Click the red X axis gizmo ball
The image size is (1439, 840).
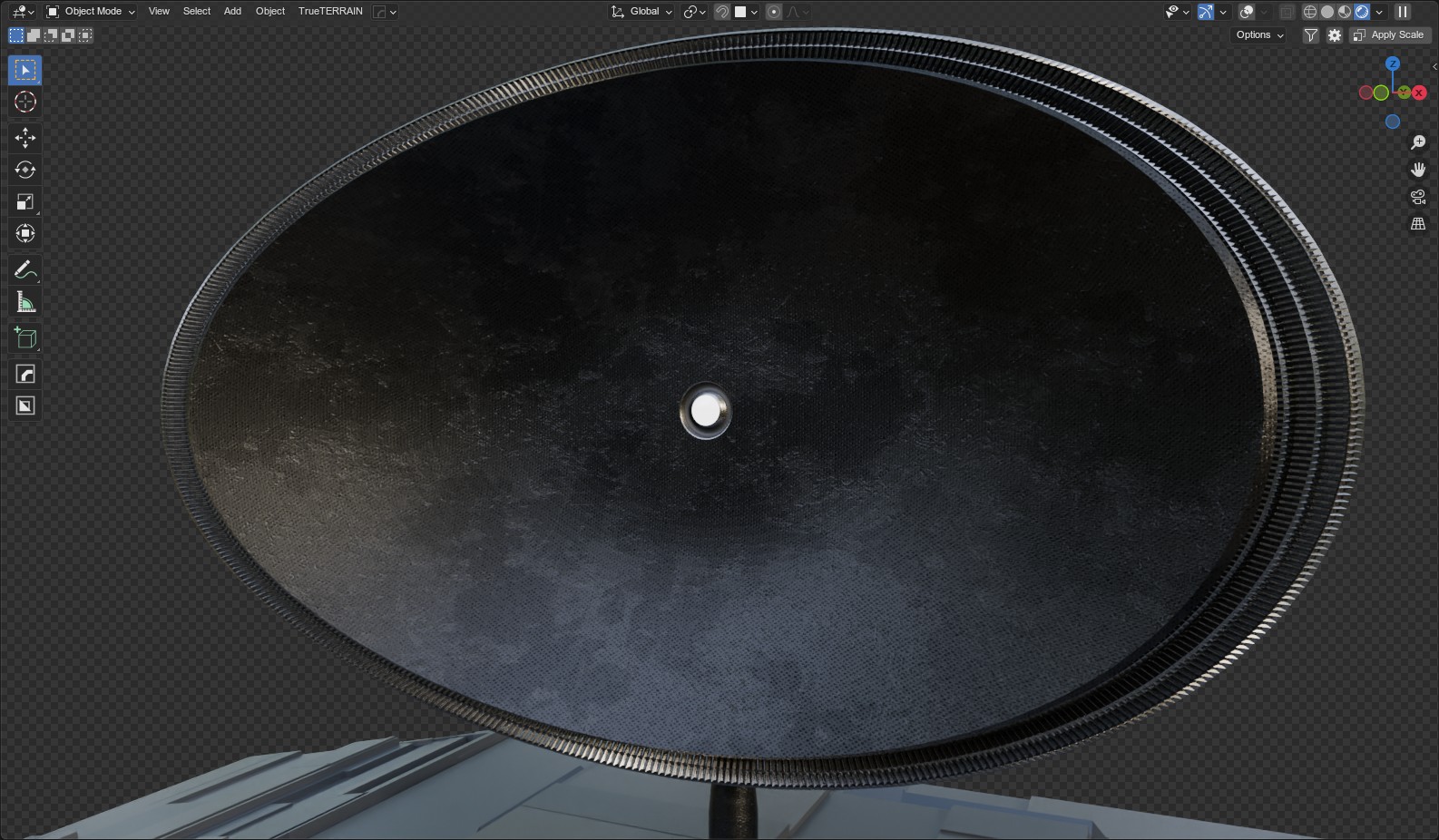coord(1419,93)
